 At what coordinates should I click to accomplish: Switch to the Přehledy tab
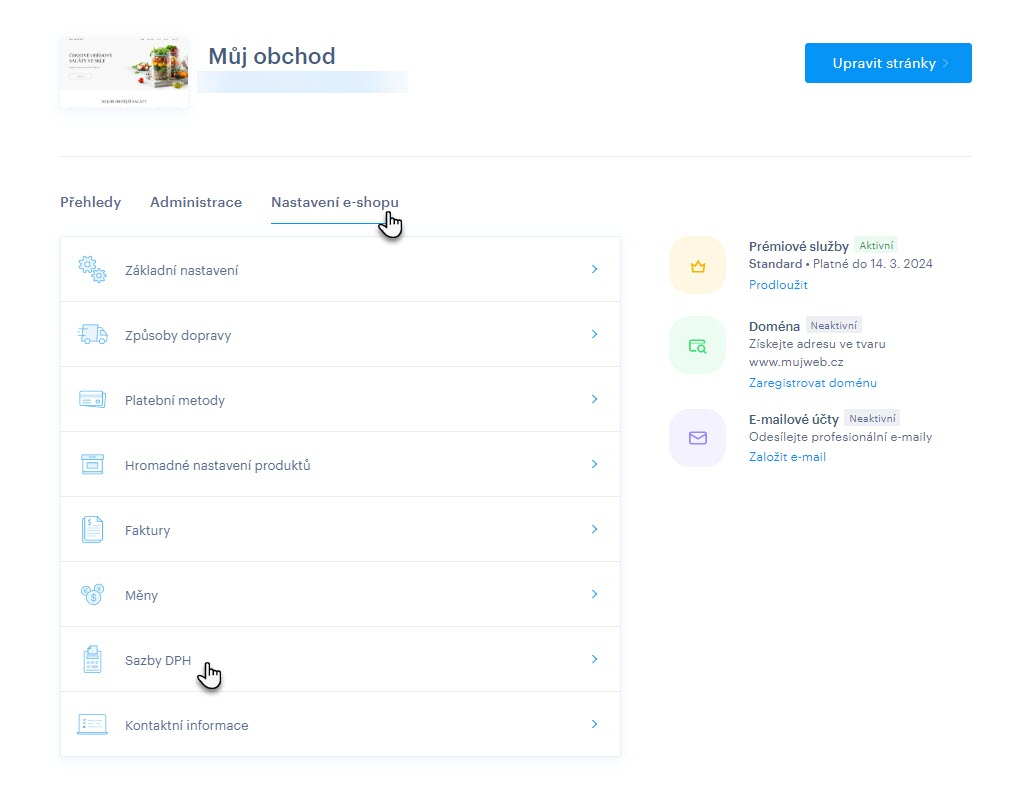(x=90, y=202)
